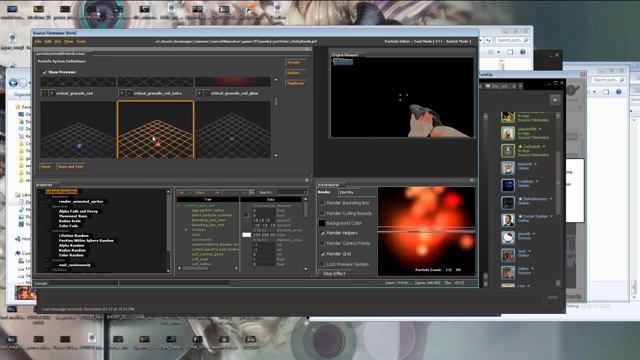Select emit_continuously emitter
This screenshot has width=640, height=360.
[75, 265]
